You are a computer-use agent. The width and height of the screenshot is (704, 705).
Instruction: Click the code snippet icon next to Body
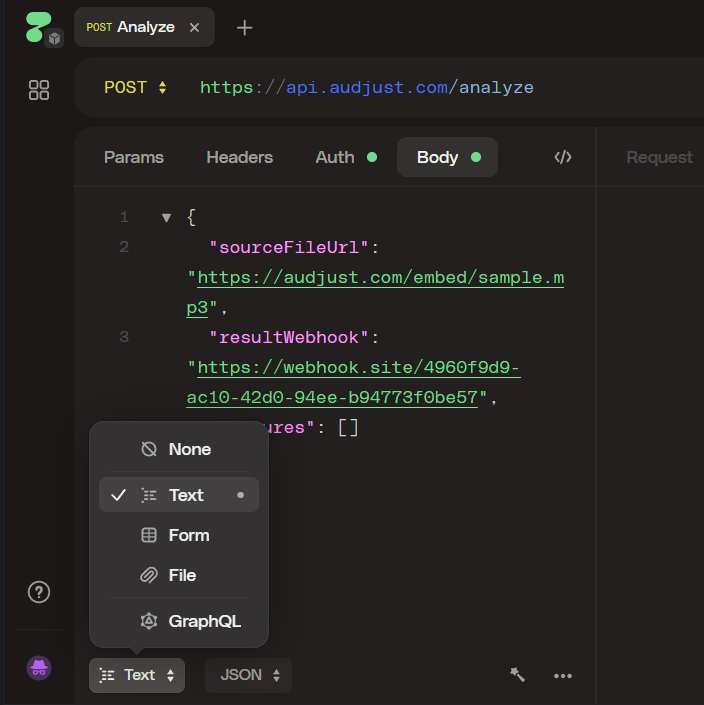click(x=563, y=157)
